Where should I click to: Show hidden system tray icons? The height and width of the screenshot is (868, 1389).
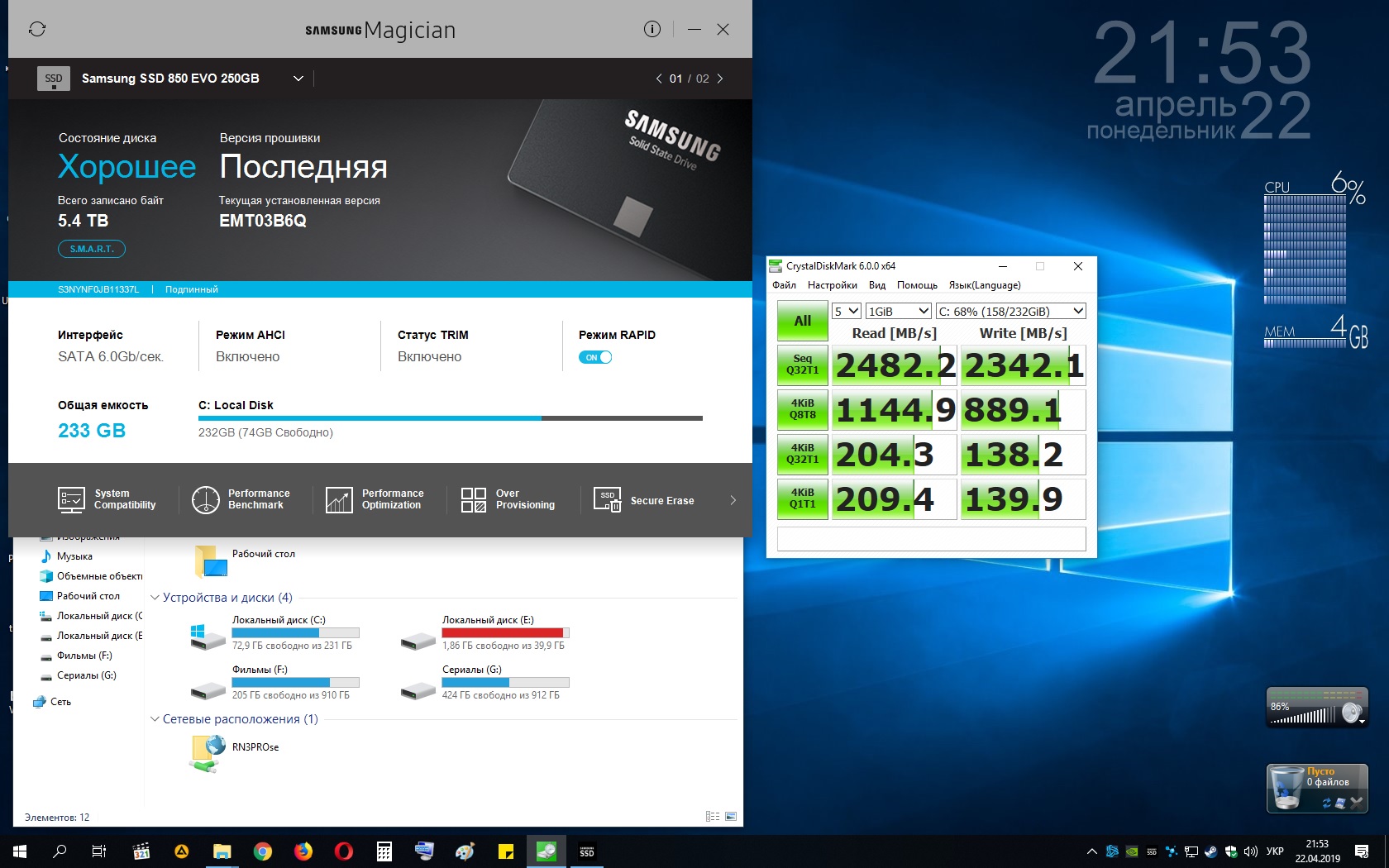pyautogui.click(x=1092, y=851)
